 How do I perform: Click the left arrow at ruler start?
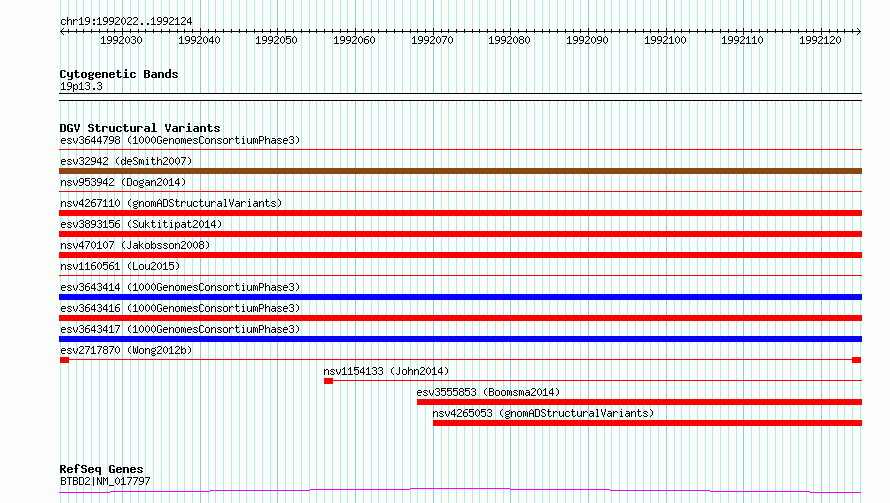[62, 31]
